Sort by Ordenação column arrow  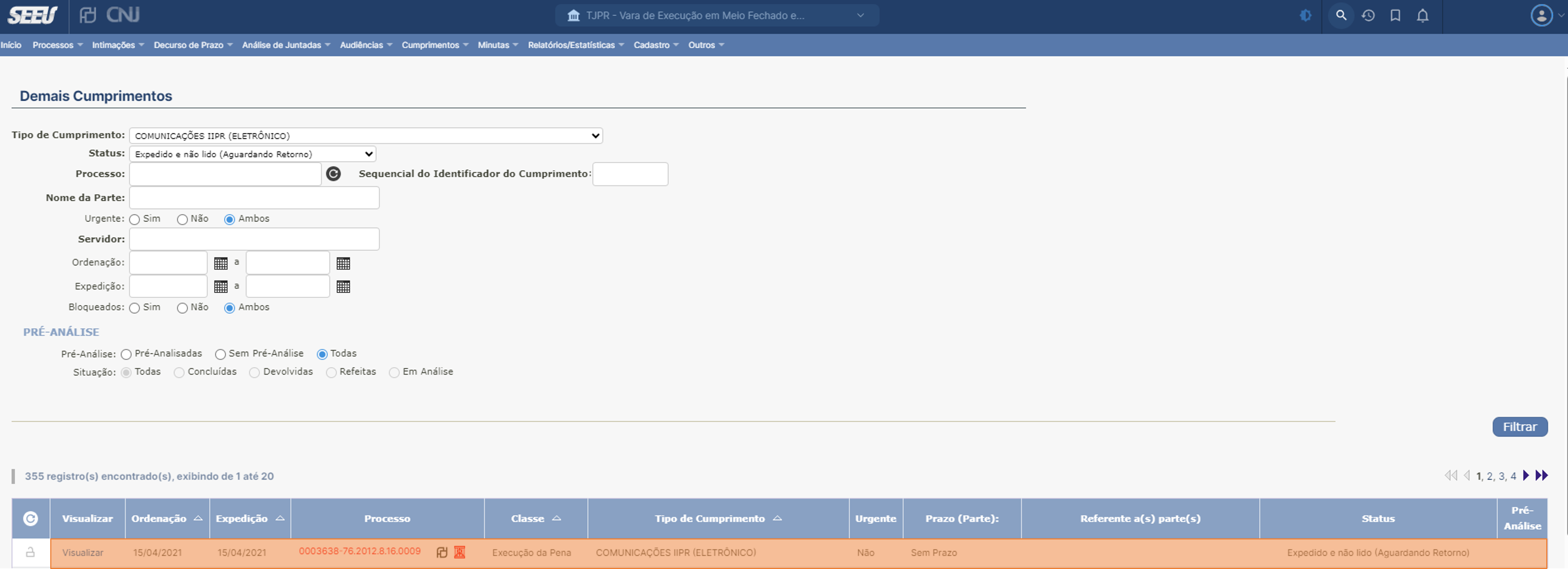coord(198,518)
